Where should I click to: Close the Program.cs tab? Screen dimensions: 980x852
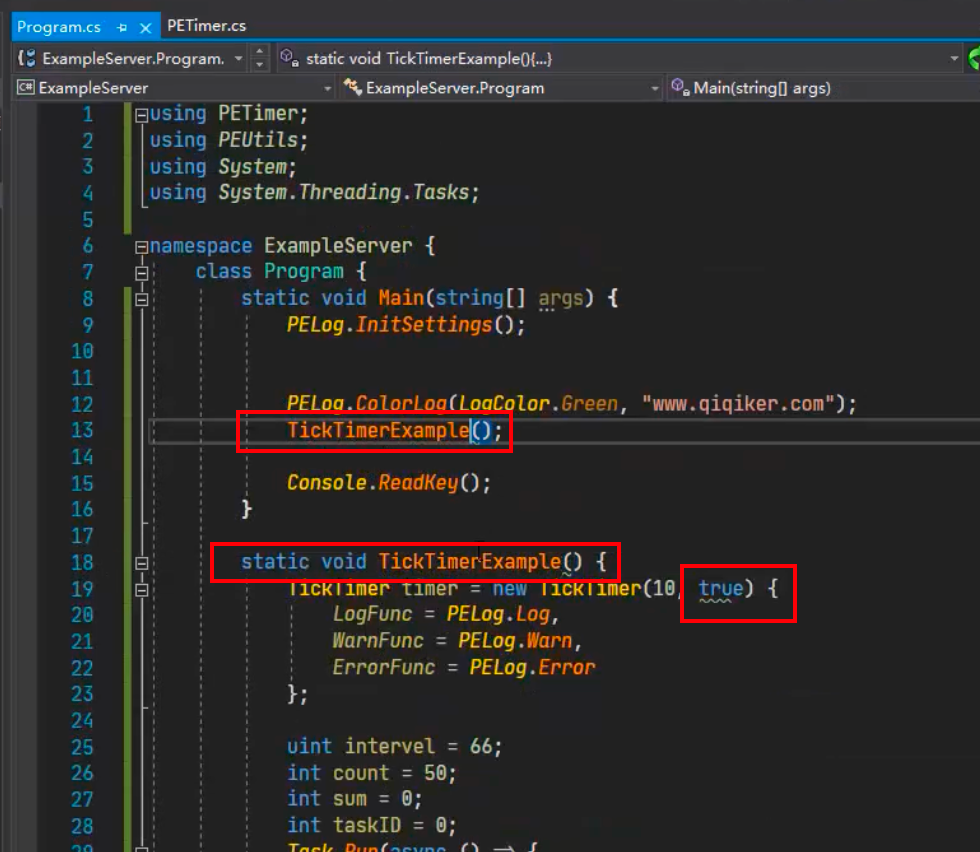tap(146, 28)
